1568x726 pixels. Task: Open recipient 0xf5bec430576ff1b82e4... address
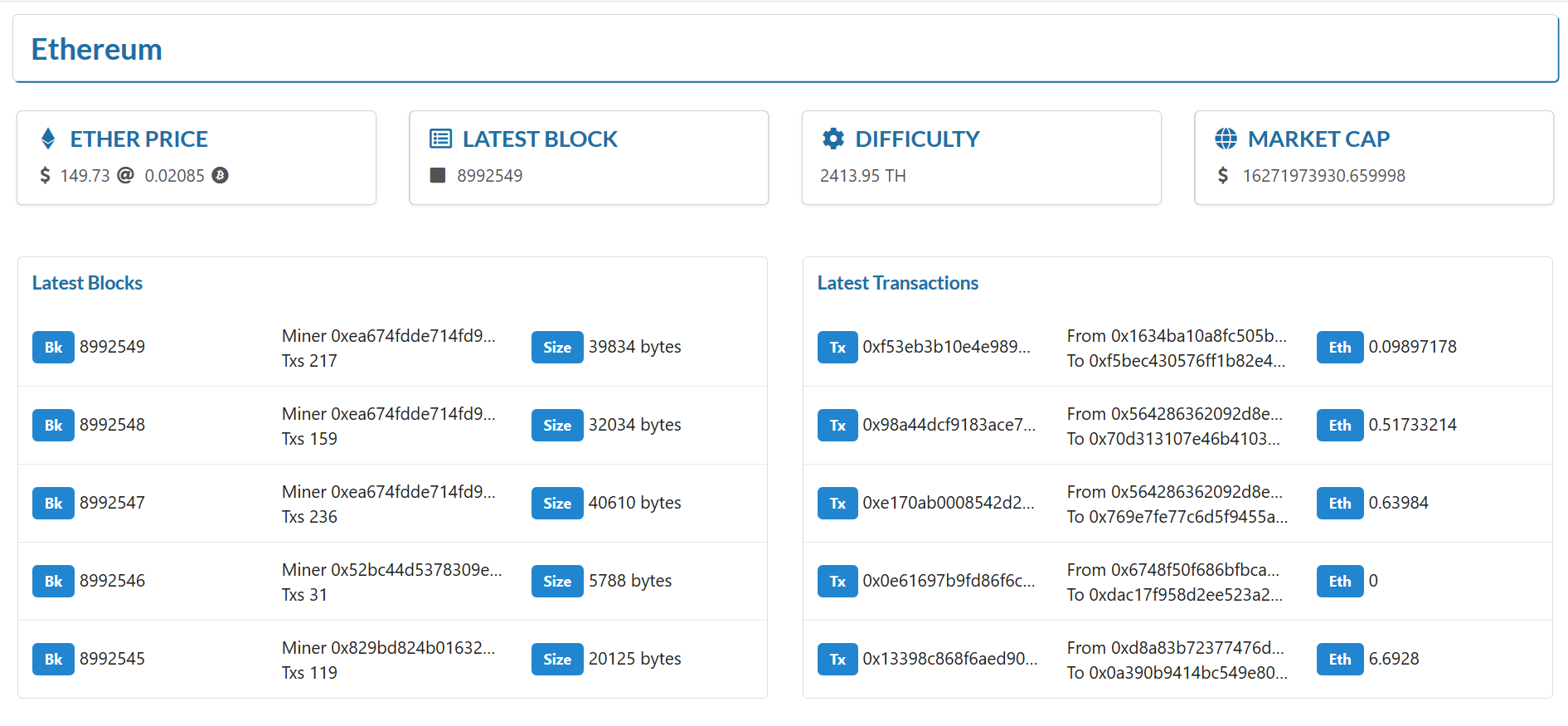(1187, 361)
